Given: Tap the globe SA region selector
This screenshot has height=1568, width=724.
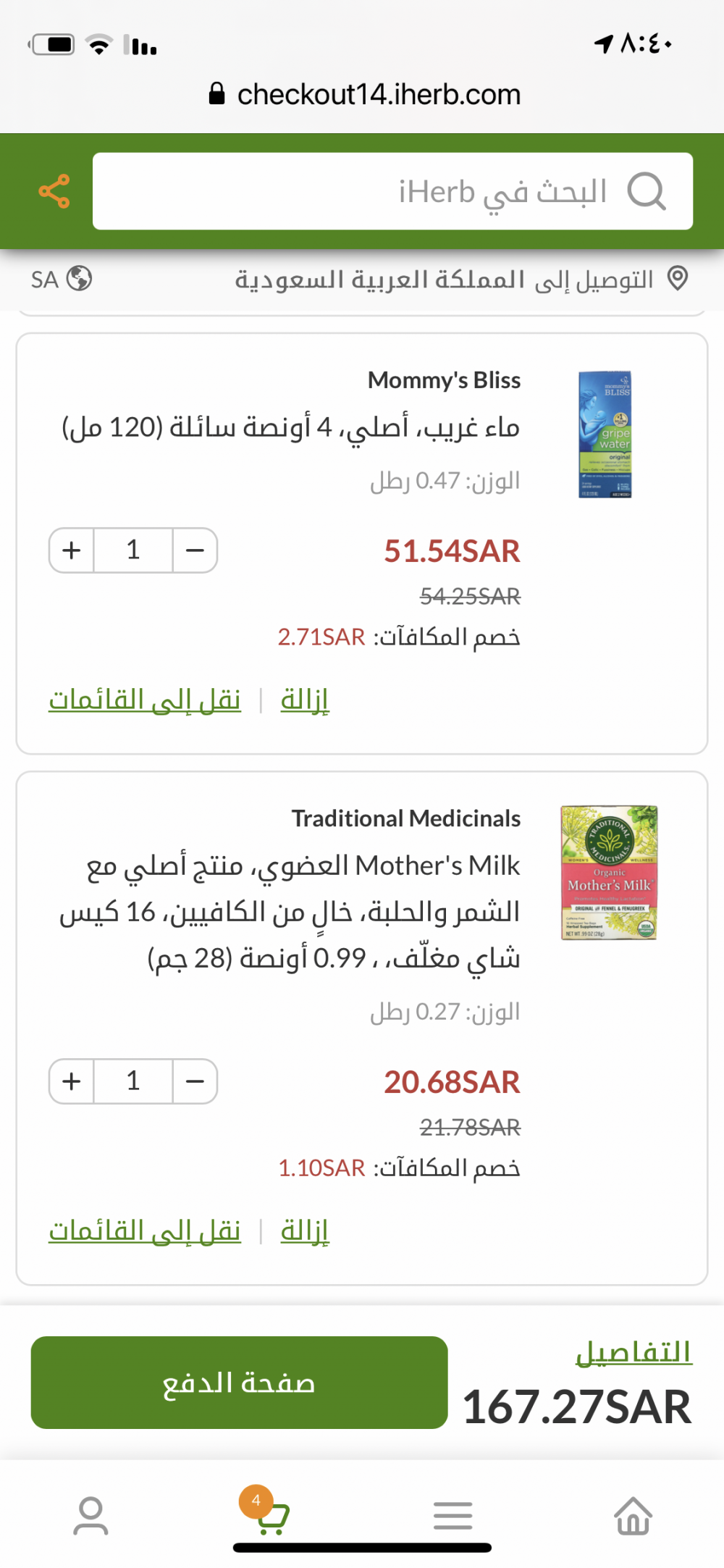Looking at the screenshot, I should [62, 279].
